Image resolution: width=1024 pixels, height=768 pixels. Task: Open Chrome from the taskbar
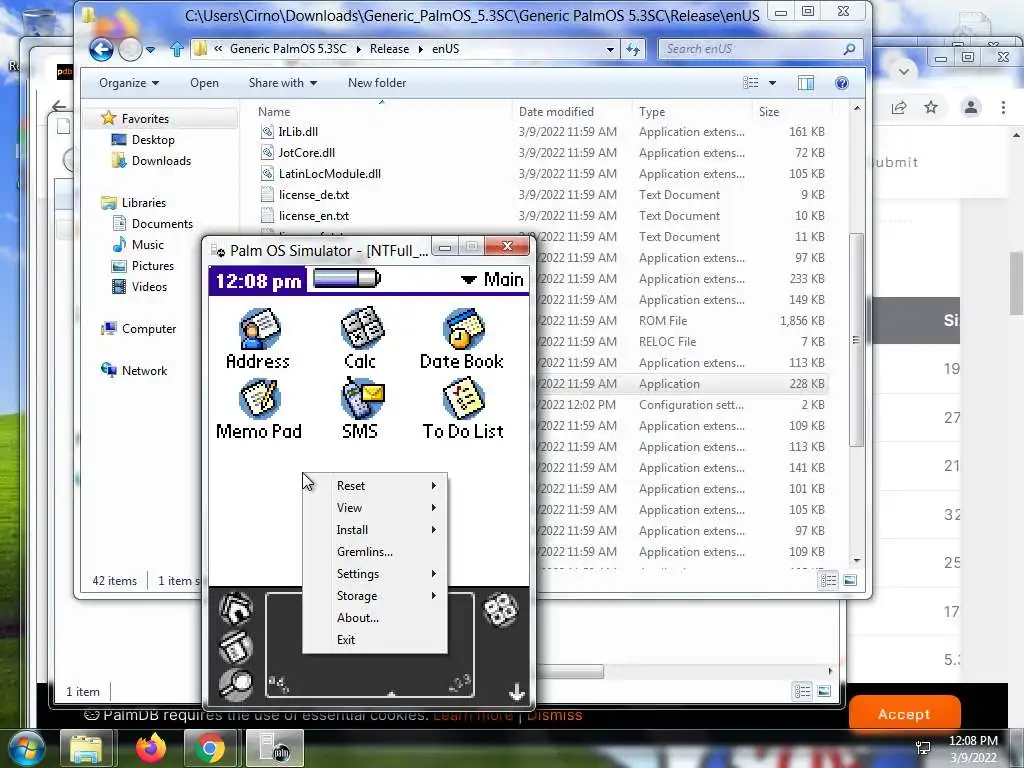click(209, 748)
